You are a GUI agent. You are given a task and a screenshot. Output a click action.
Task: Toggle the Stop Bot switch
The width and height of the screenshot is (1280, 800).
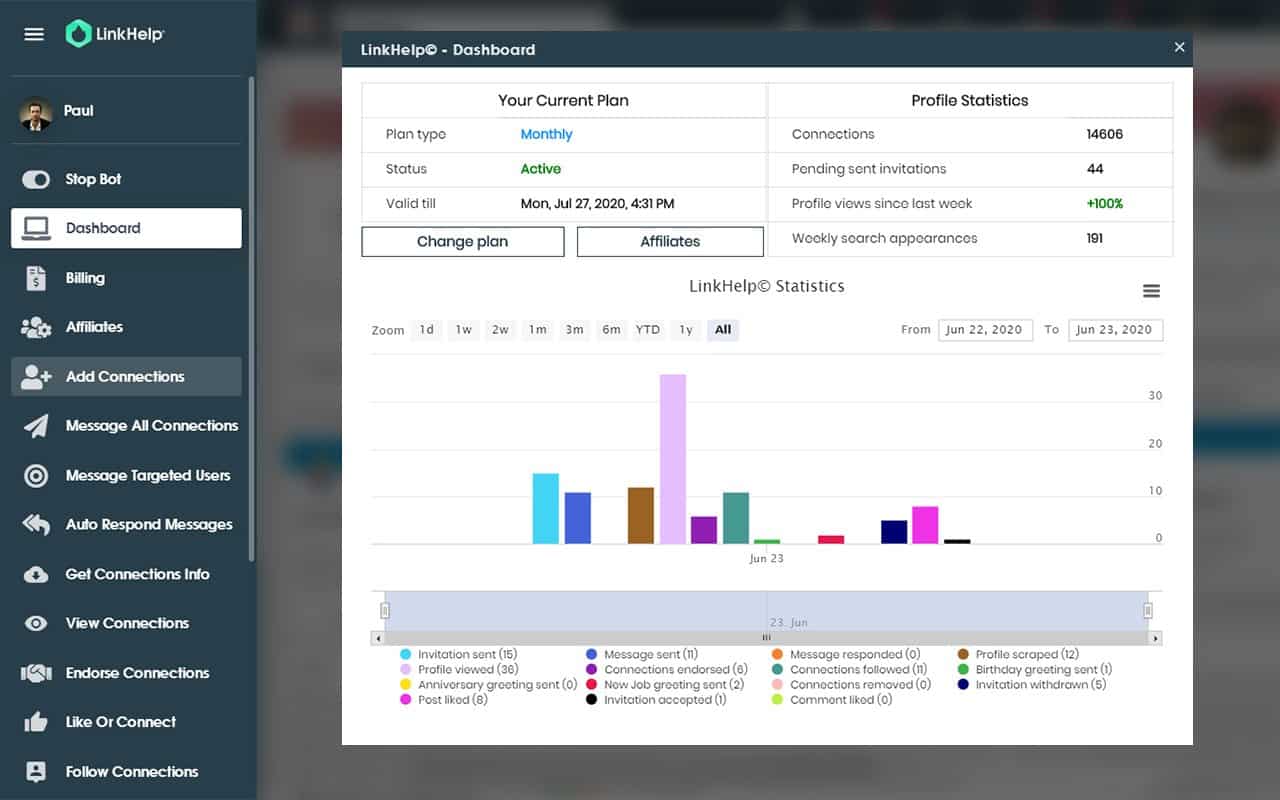tap(36, 179)
